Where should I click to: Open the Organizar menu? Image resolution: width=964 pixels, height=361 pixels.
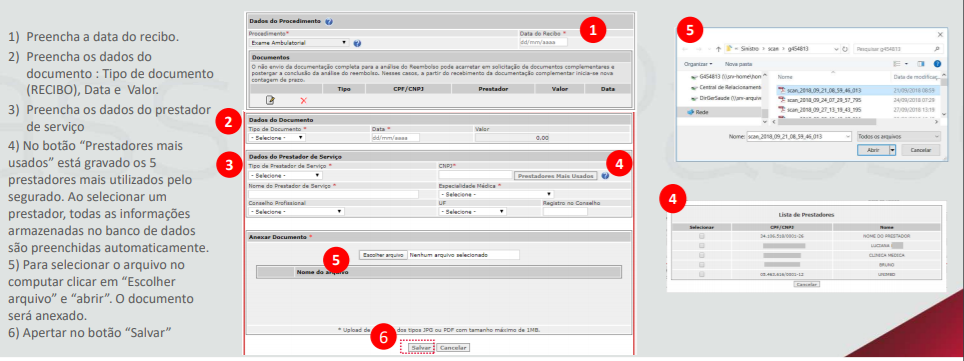(x=698, y=64)
